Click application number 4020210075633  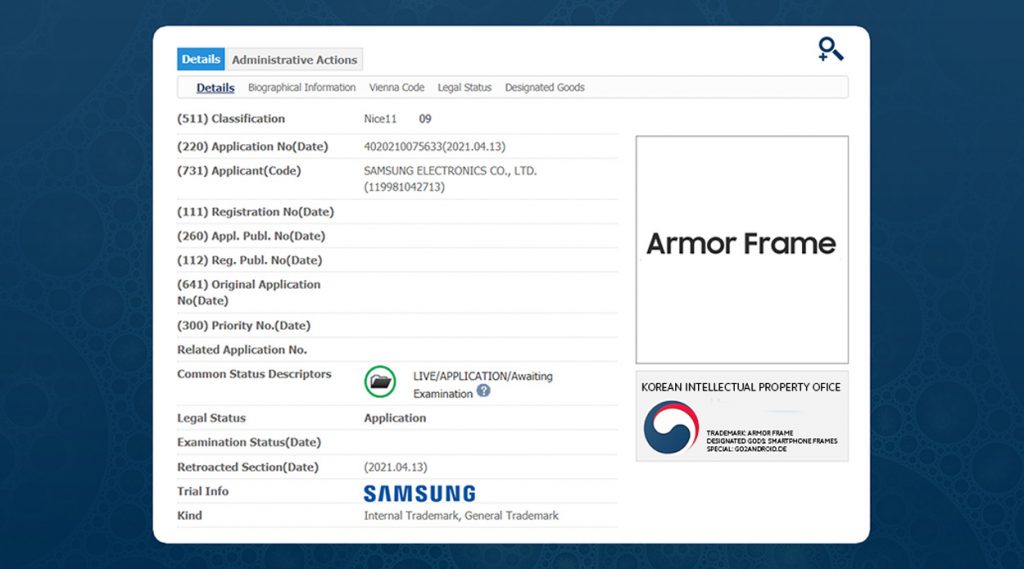(434, 147)
